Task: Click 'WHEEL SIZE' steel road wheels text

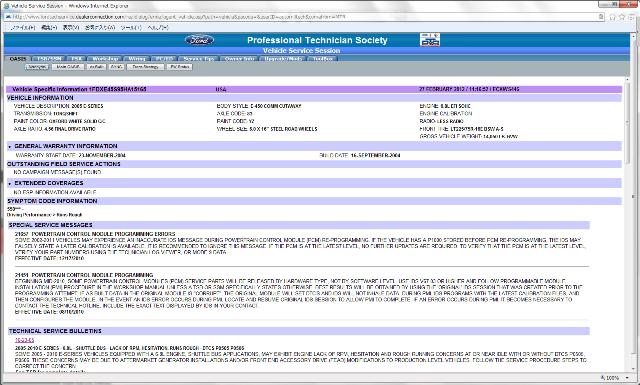Action: click(267, 129)
